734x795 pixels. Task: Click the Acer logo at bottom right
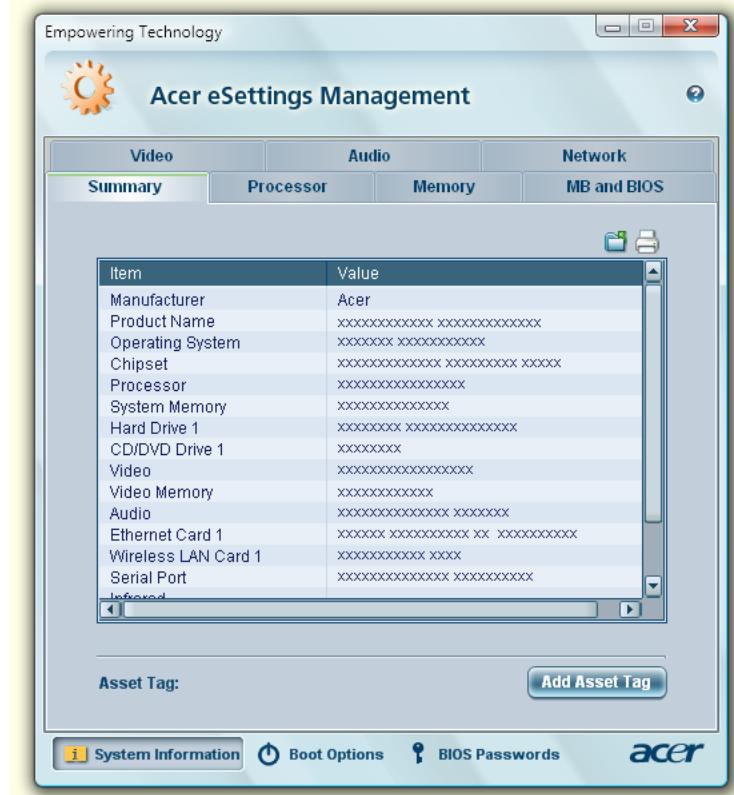[x=667, y=752]
